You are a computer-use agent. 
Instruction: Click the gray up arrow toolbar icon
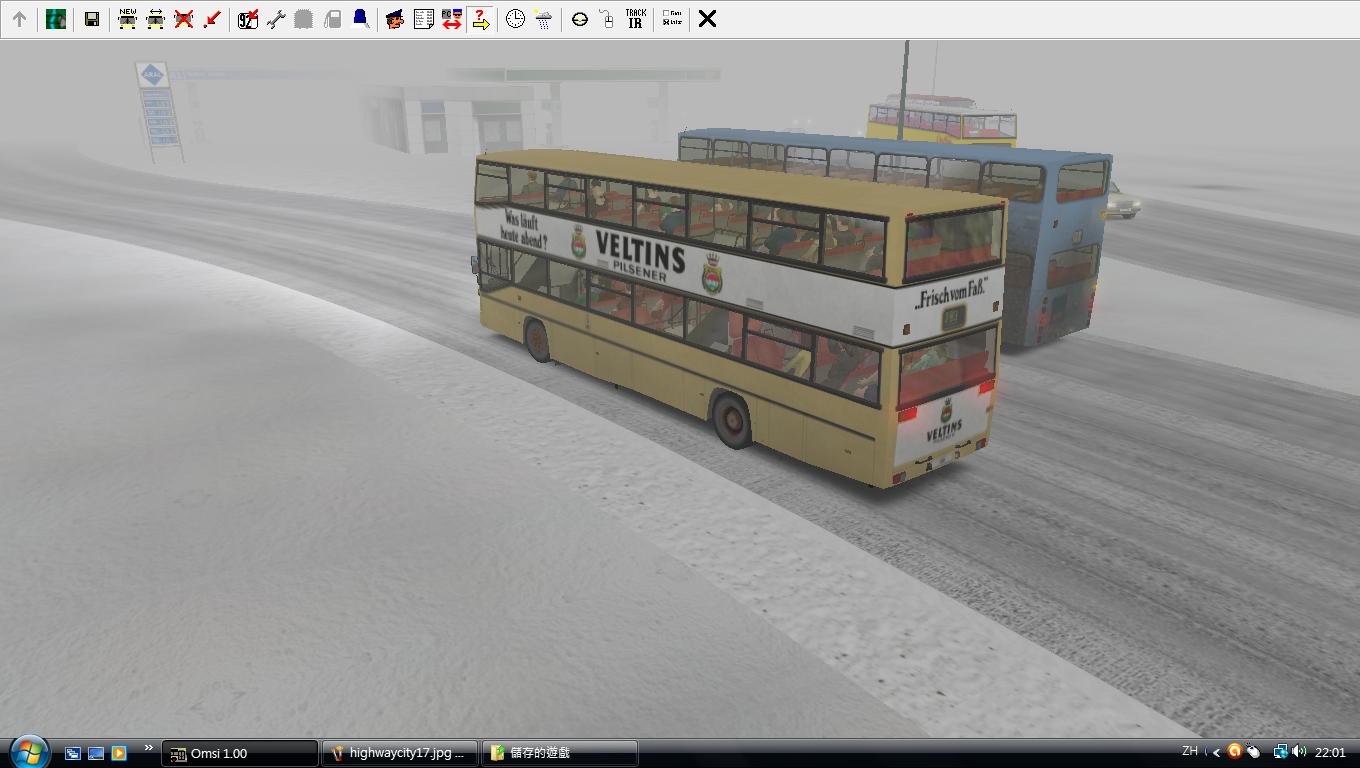click(19, 19)
